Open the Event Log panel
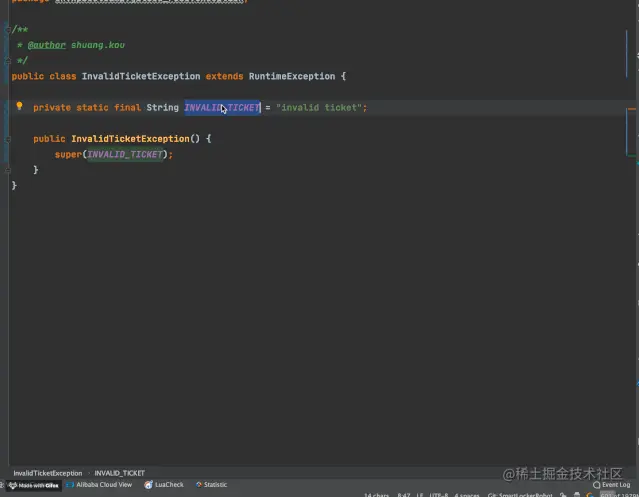This screenshot has width=639, height=497. click(x=611, y=485)
